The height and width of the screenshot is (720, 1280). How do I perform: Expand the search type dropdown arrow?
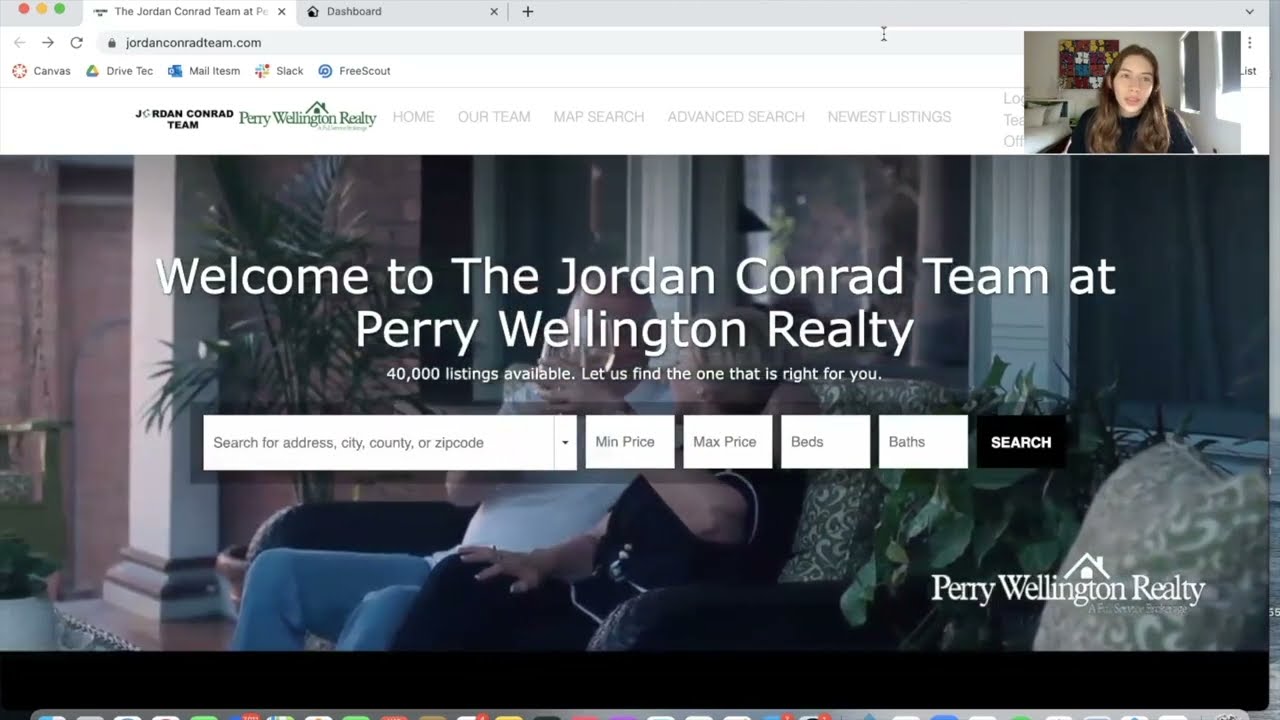click(x=565, y=442)
